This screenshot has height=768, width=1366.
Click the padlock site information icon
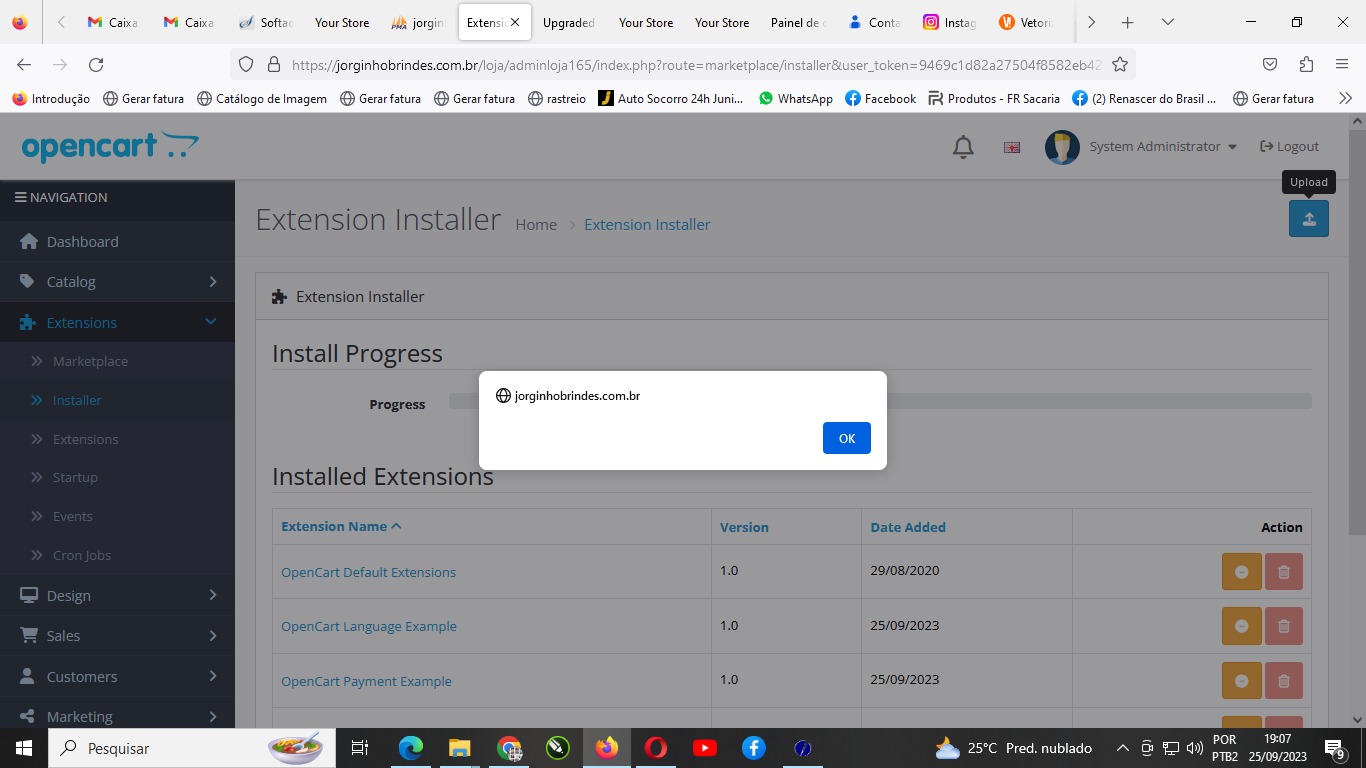(x=273, y=65)
